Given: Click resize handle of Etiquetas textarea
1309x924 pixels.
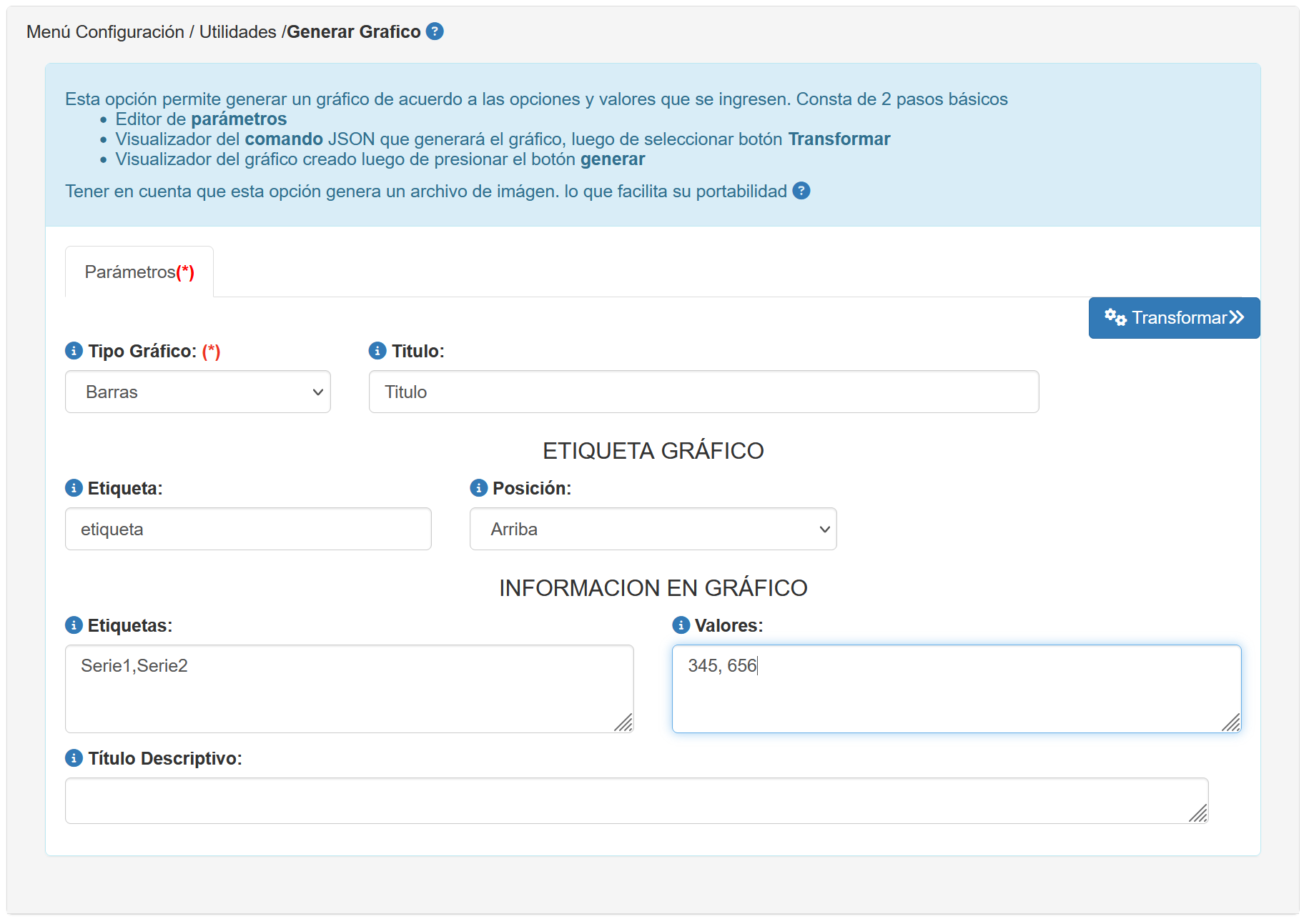Looking at the screenshot, I should click(x=623, y=723).
